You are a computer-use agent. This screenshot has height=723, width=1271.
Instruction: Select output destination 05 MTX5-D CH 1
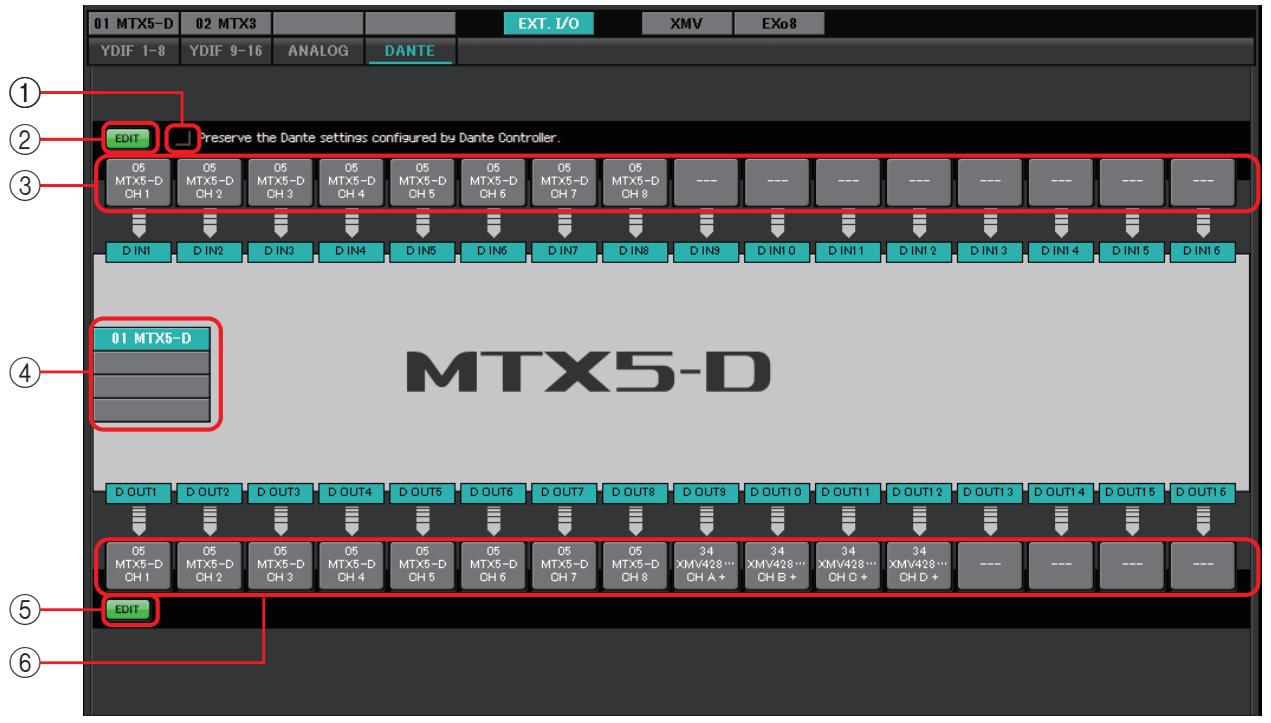click(139, 566)
